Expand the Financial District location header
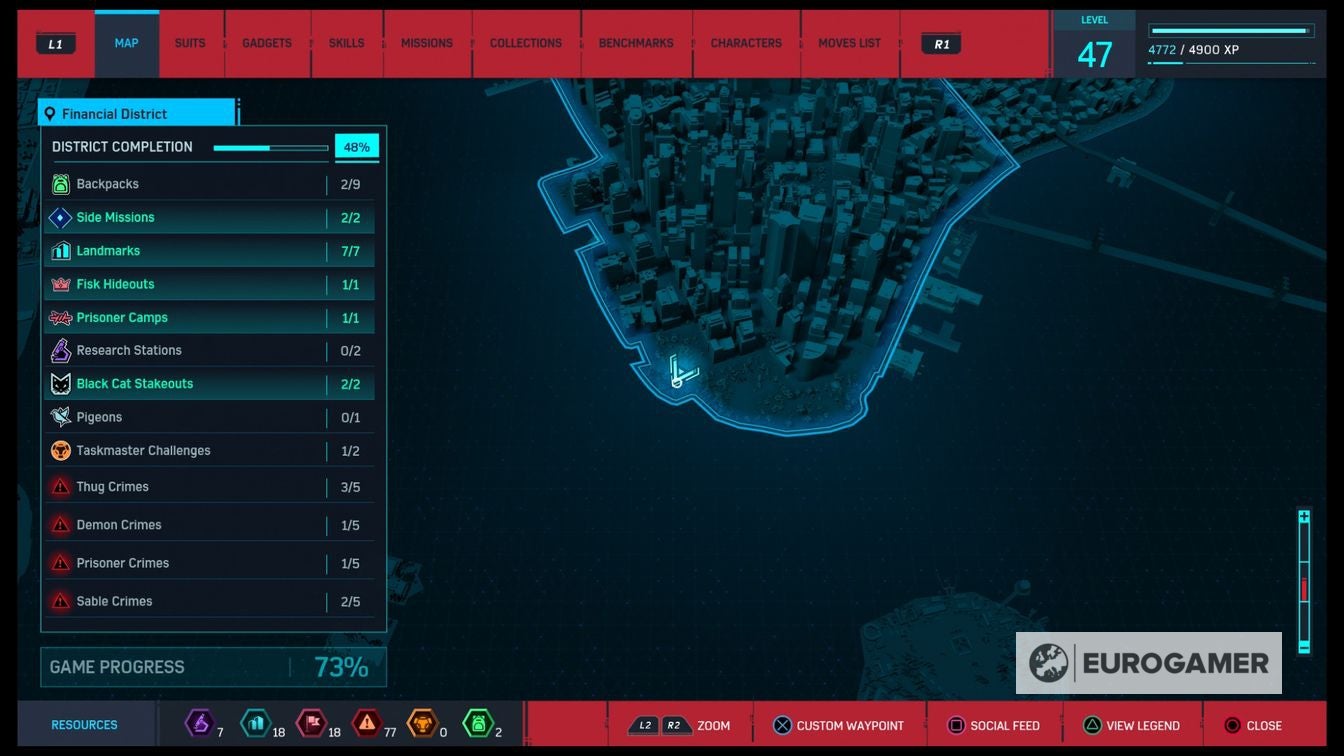 coord(137,114)
